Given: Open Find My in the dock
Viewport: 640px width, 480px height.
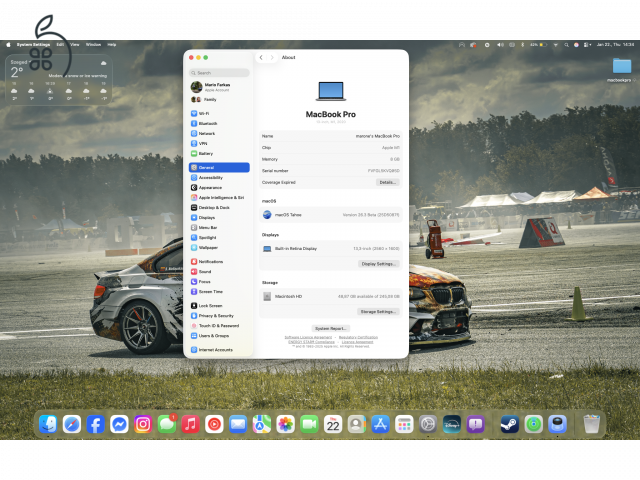Looking at the screenshot, I should [534, 424].
